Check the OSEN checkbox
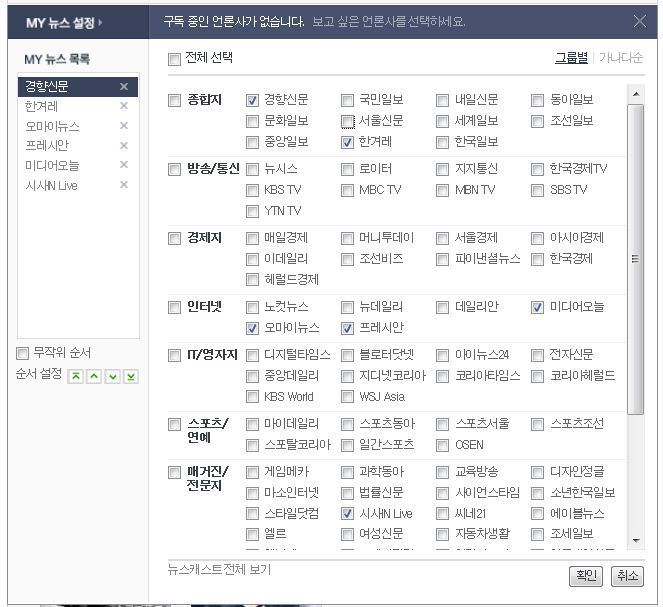 click(442, 445)
